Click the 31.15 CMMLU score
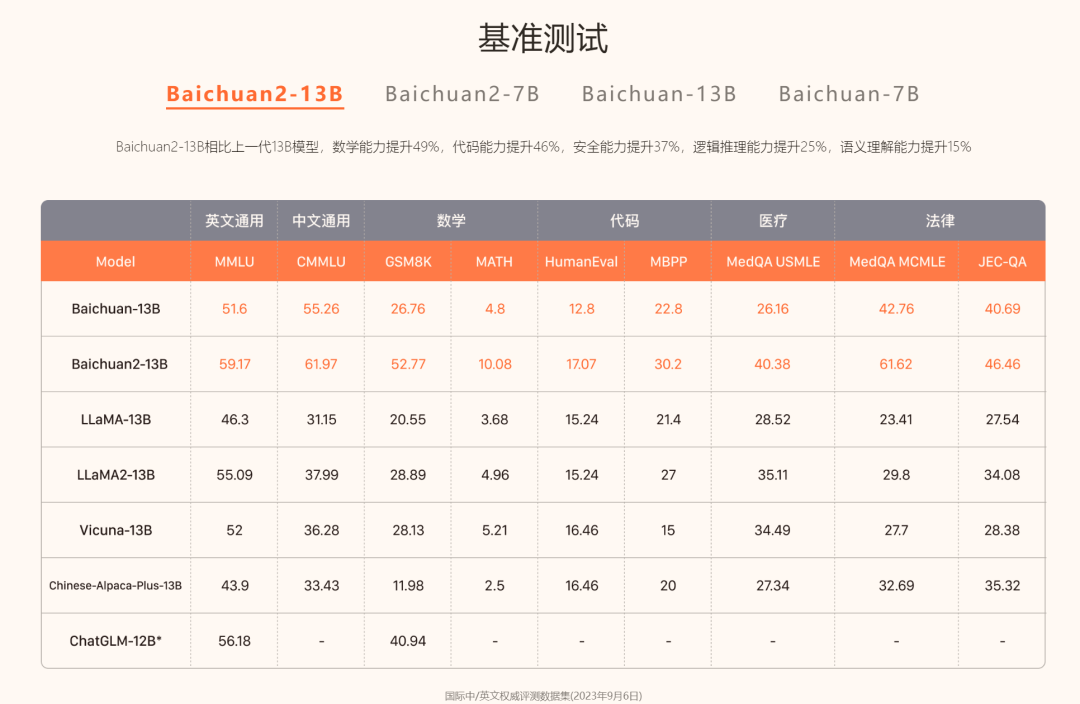 (321, 420)
